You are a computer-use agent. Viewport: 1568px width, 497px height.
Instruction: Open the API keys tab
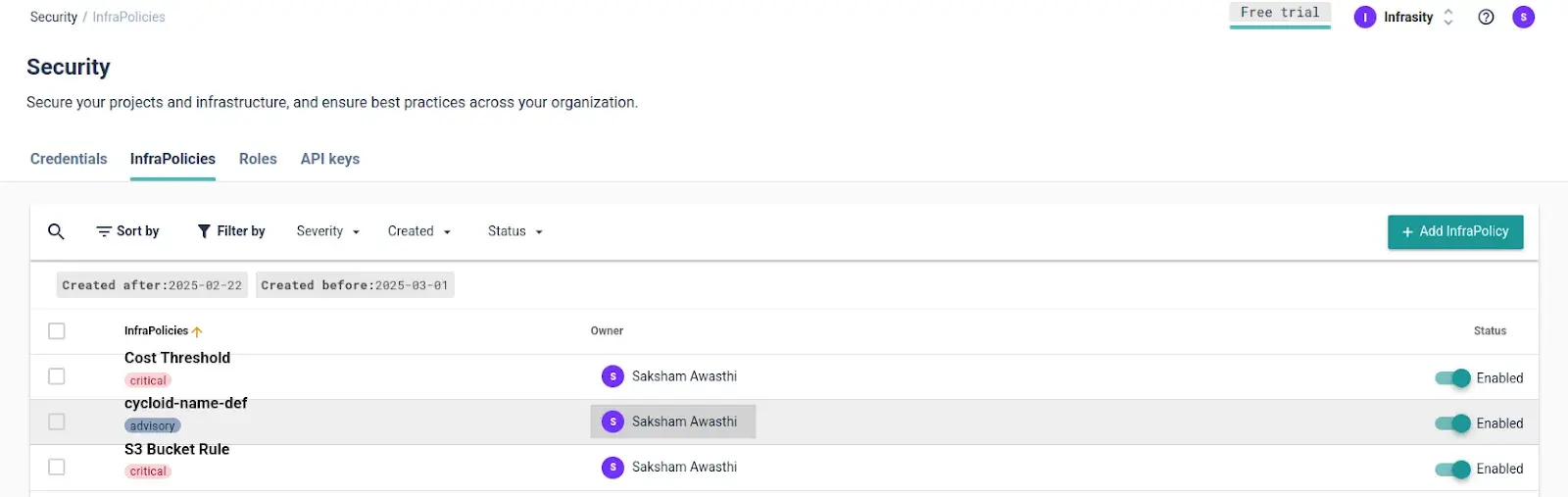tap(329, 159)
